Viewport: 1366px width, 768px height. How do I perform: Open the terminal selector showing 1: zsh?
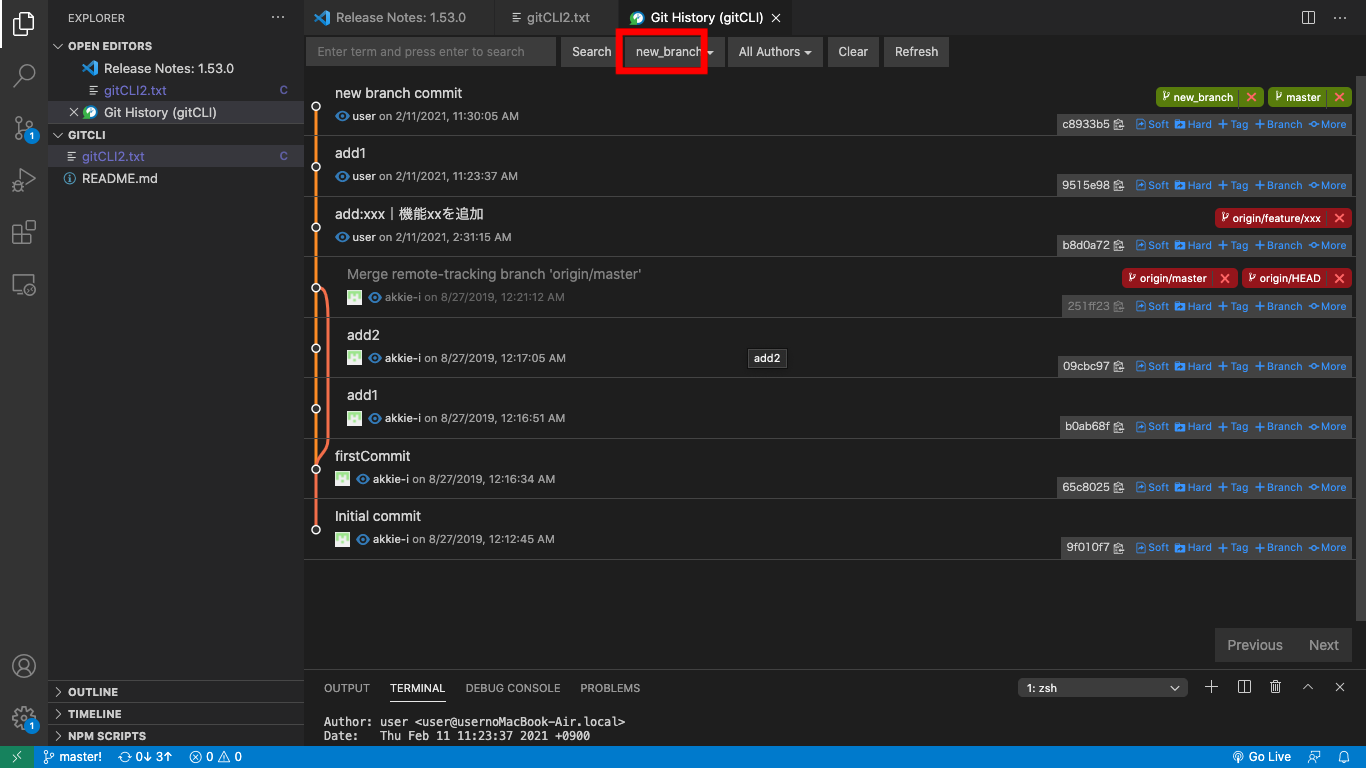(1102, 688)
